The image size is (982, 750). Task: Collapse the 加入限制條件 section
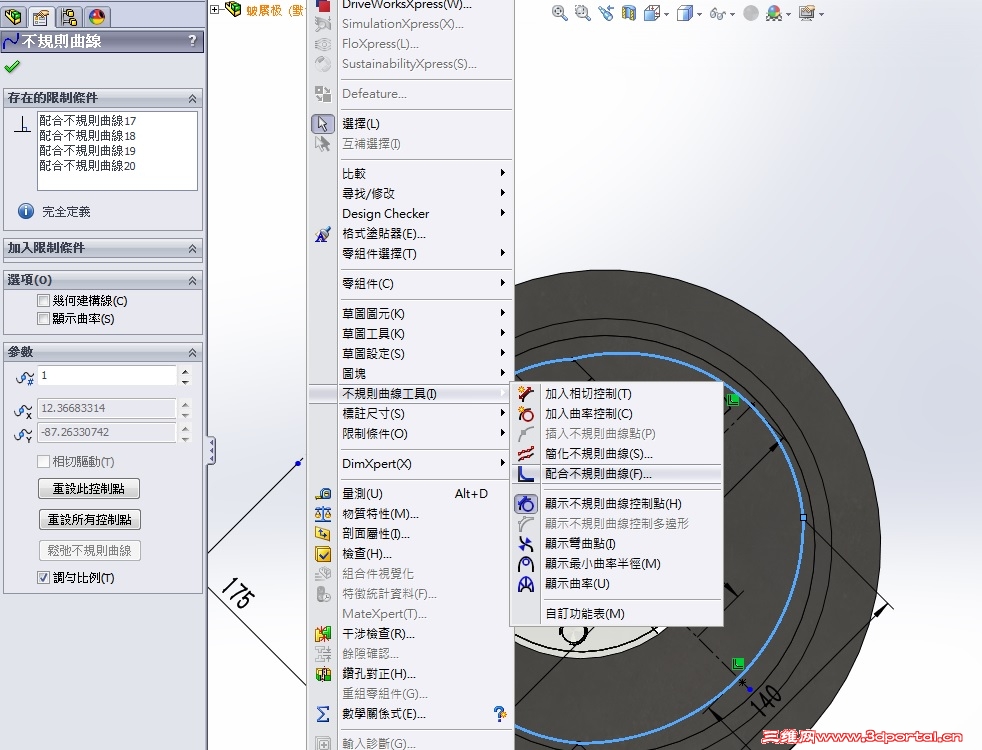192,249
